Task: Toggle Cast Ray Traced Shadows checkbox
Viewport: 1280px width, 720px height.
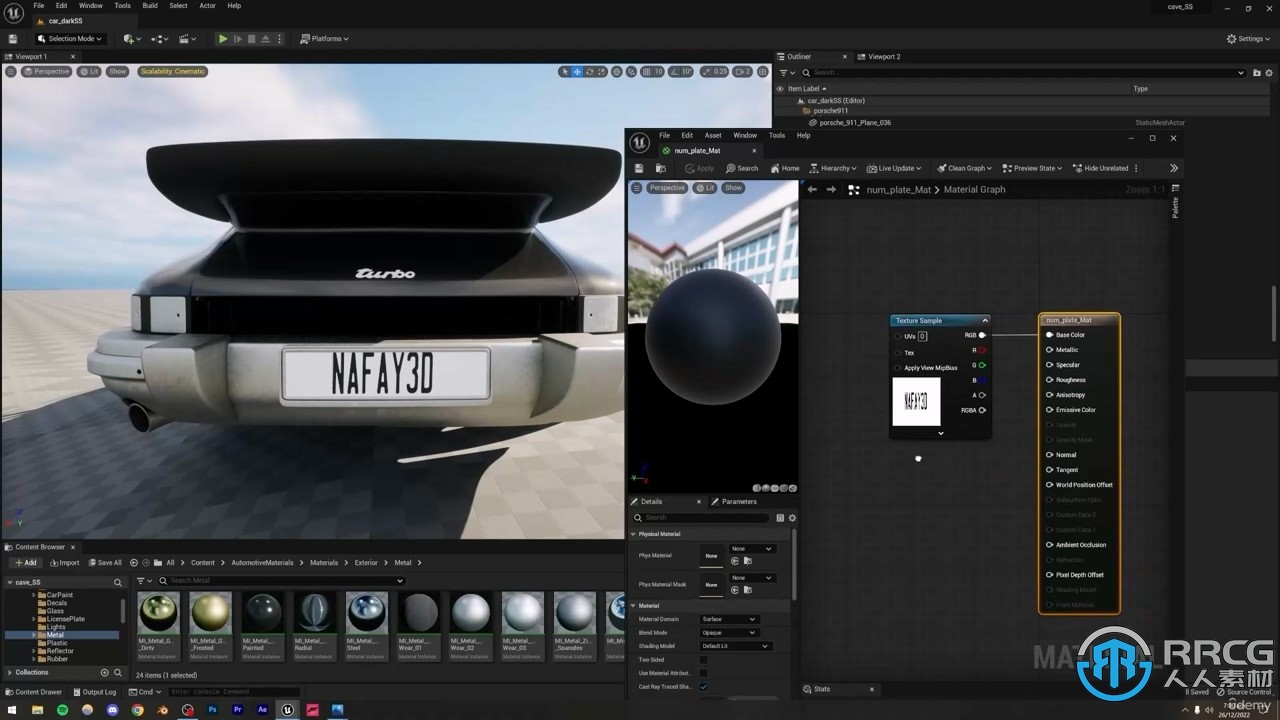Action: [703, 687]
